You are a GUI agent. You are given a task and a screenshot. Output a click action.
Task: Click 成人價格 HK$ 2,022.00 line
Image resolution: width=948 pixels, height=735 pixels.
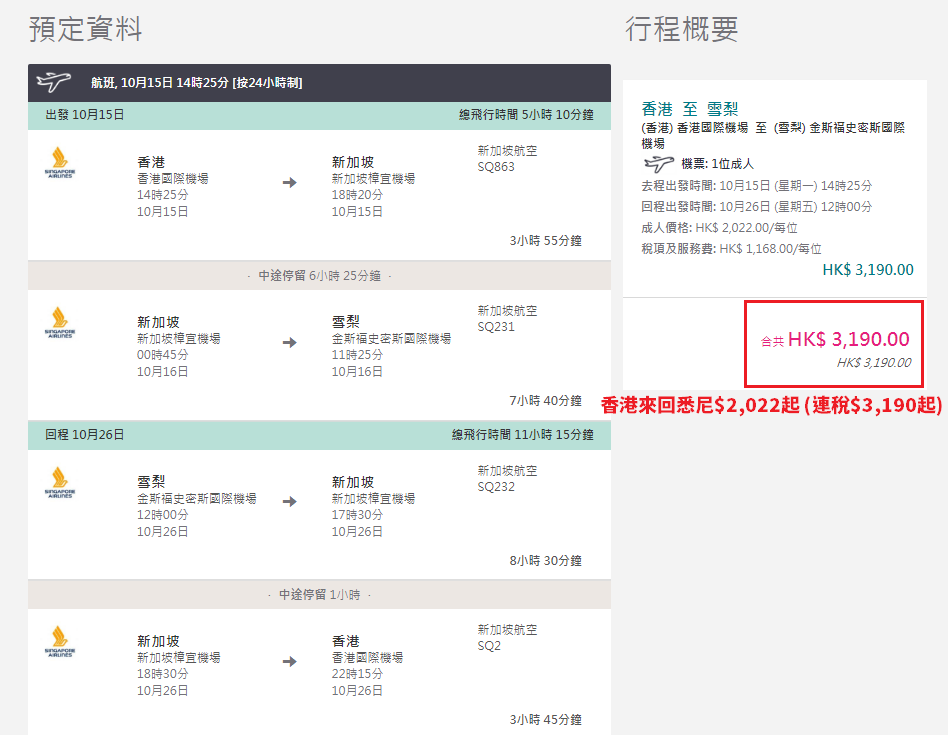tap(719, 228)
